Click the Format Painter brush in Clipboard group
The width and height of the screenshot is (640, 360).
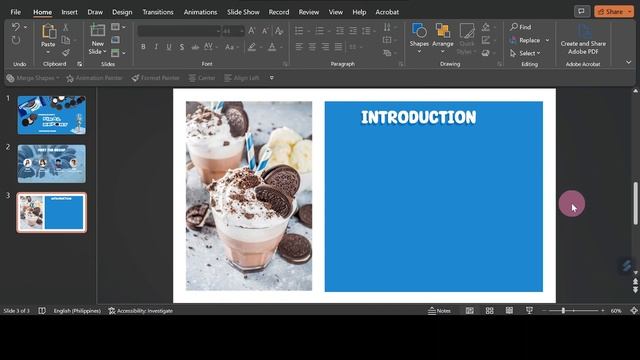[66, 53]
